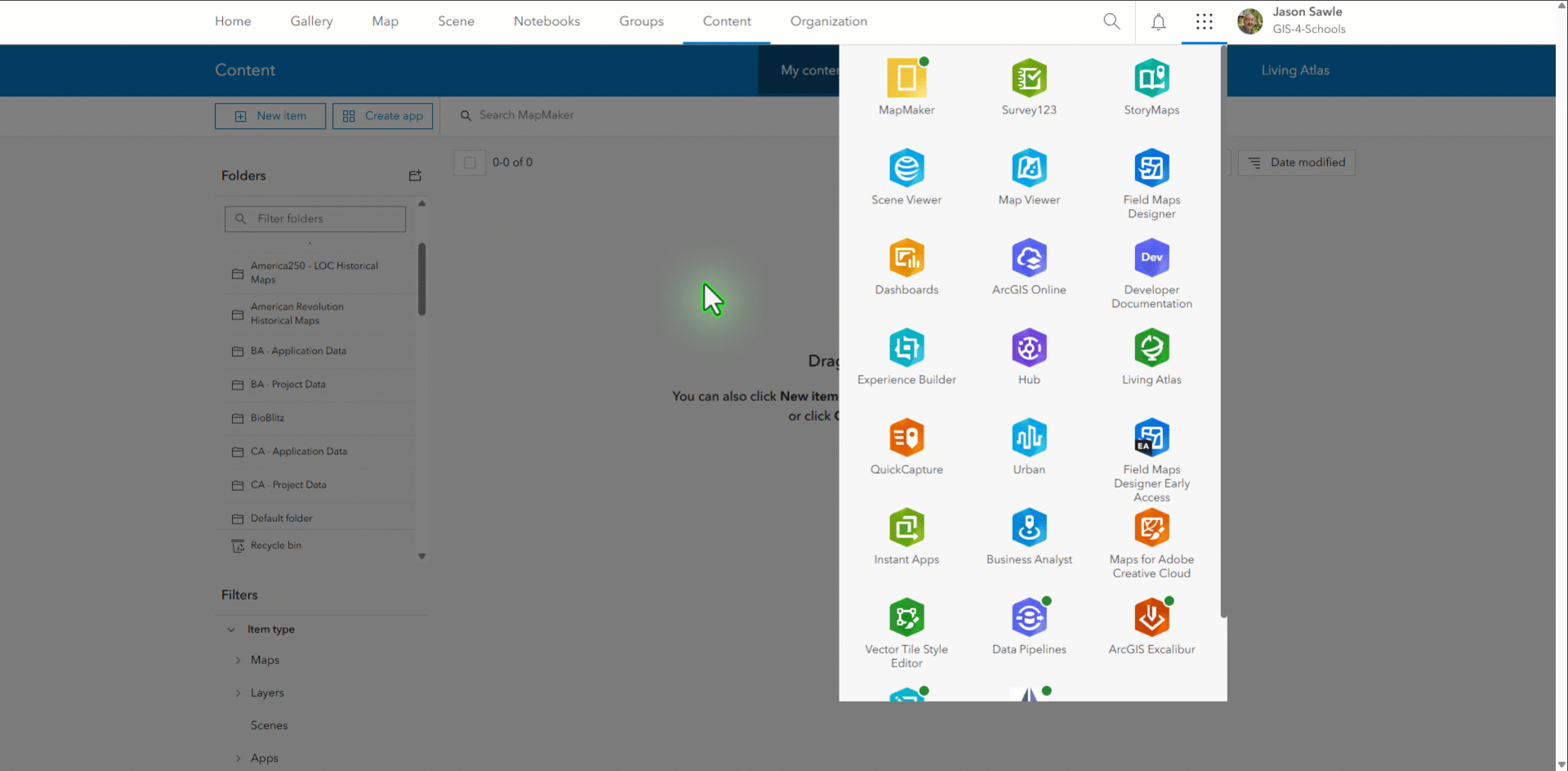1568x771 pixels.
Task: Toggle the app launcher grid icon
Action: 1204,21
